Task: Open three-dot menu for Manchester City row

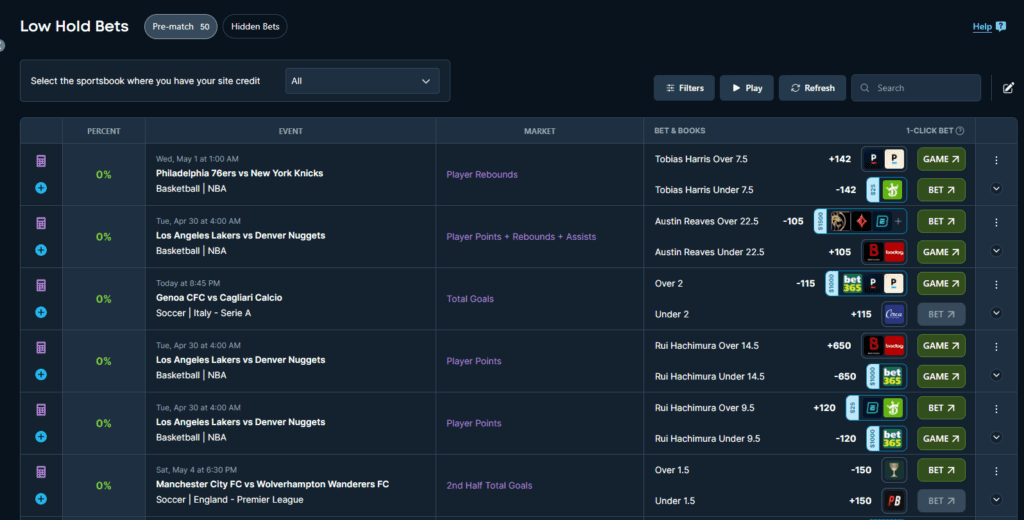Action: (996, 471)
